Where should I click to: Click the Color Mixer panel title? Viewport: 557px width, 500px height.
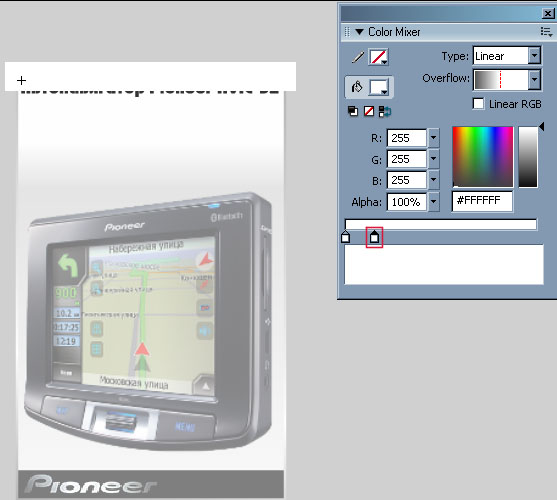[394, 32]
